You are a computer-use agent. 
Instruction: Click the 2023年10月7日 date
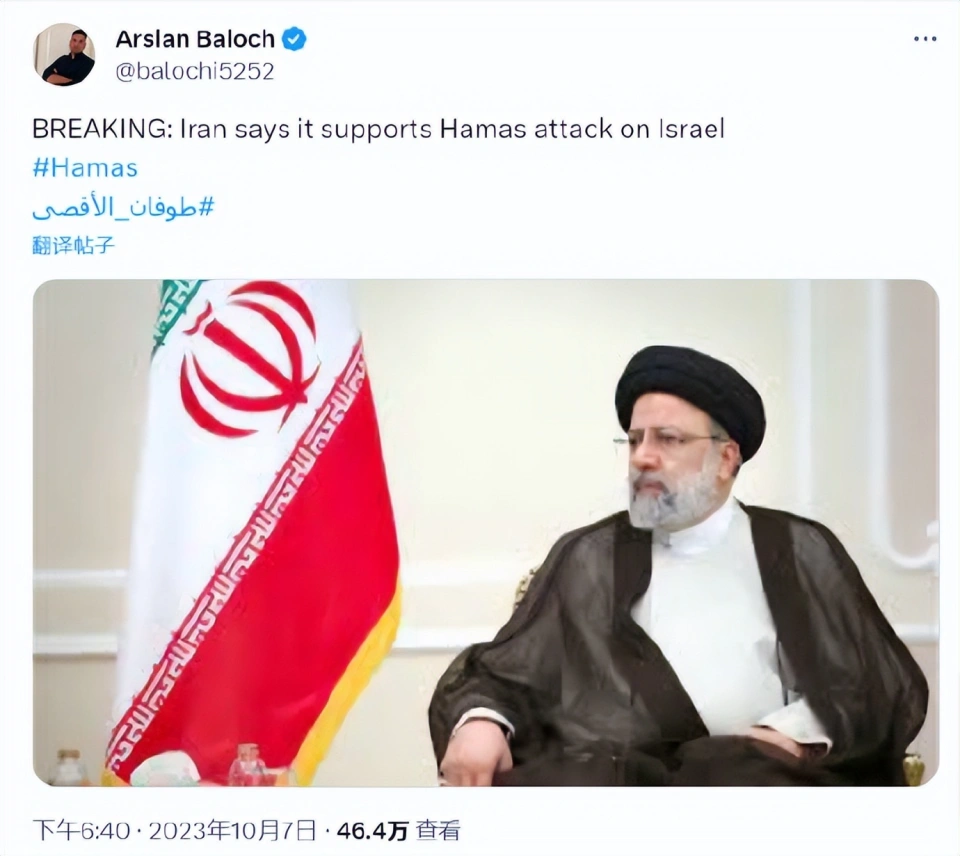tap(233, 831)
